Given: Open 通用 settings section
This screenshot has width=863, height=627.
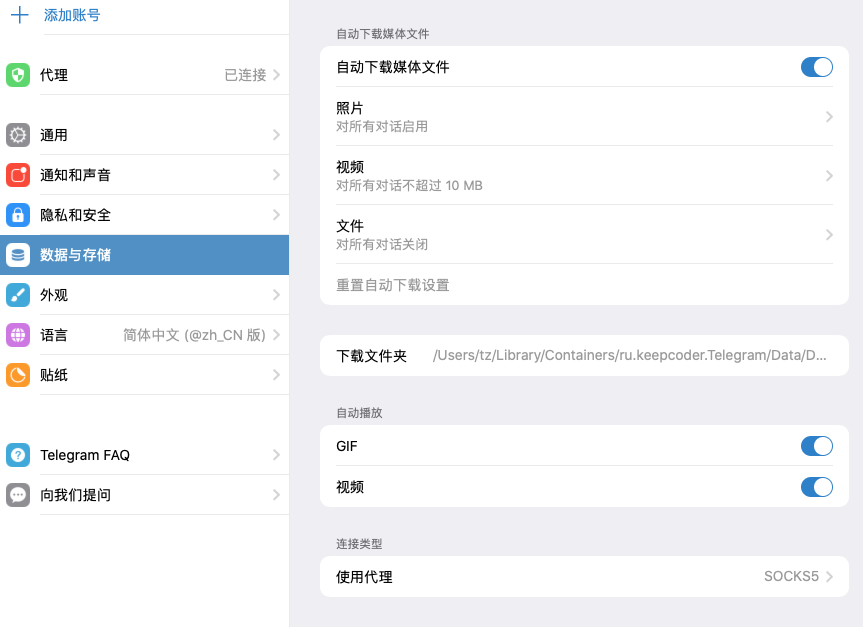Looking at the screenshot, I should point(144,135).
